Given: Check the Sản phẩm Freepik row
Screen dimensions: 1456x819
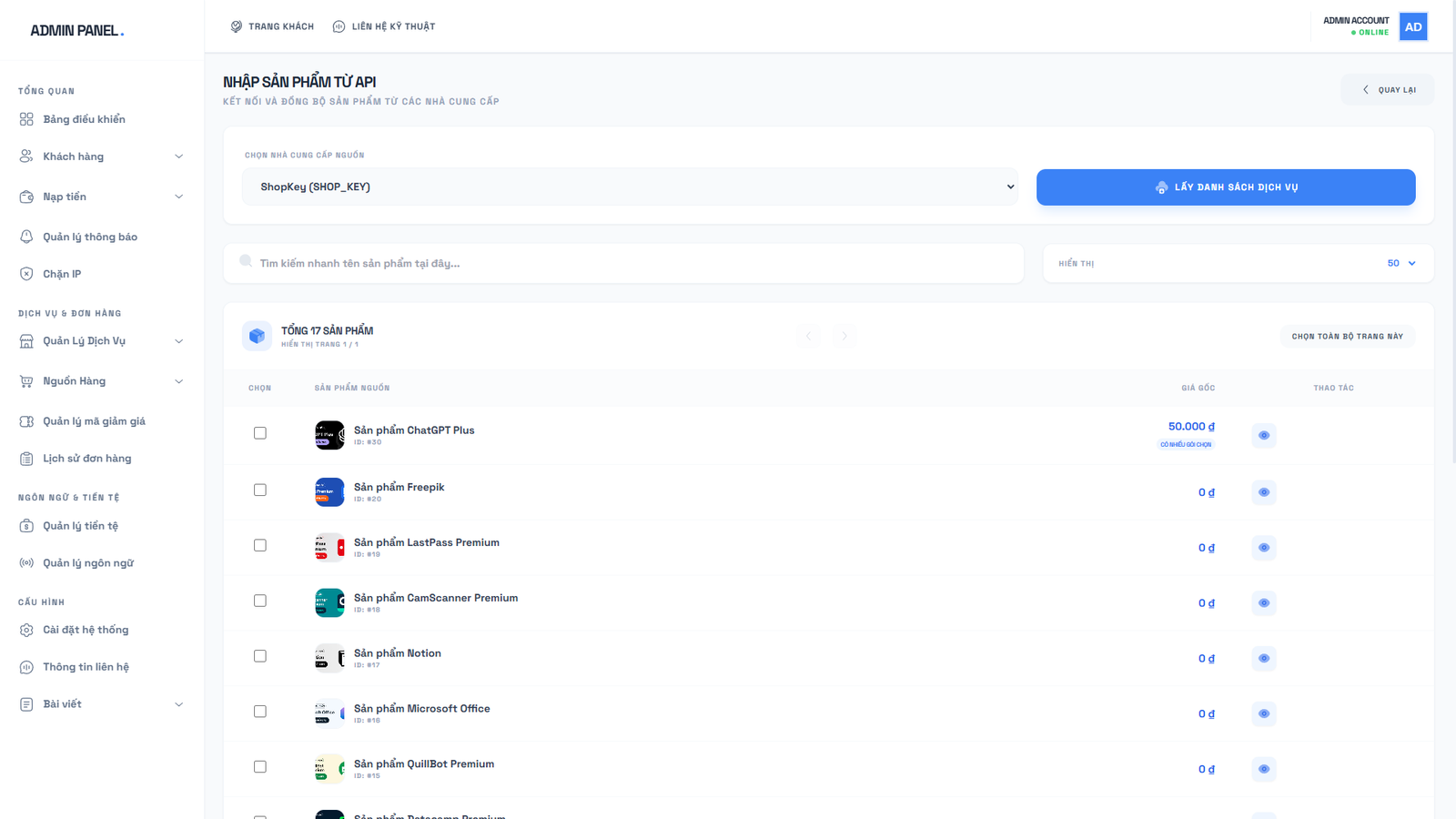Looking at the screenshot, I should pyautogui.click(x=259, y=490).
